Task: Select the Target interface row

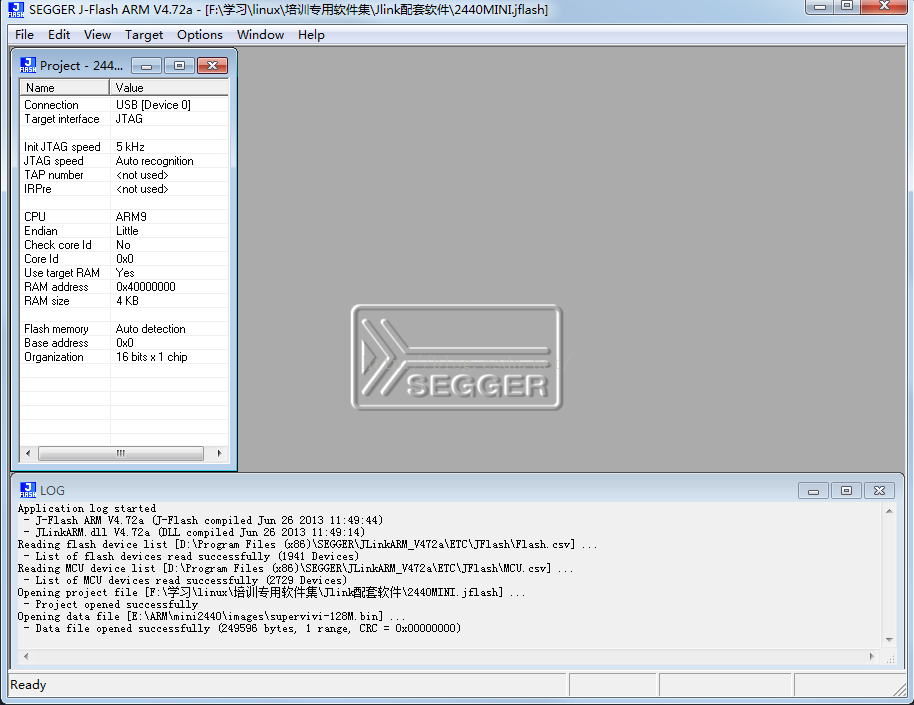Action: pyautogui.click(x=124, y=119)
